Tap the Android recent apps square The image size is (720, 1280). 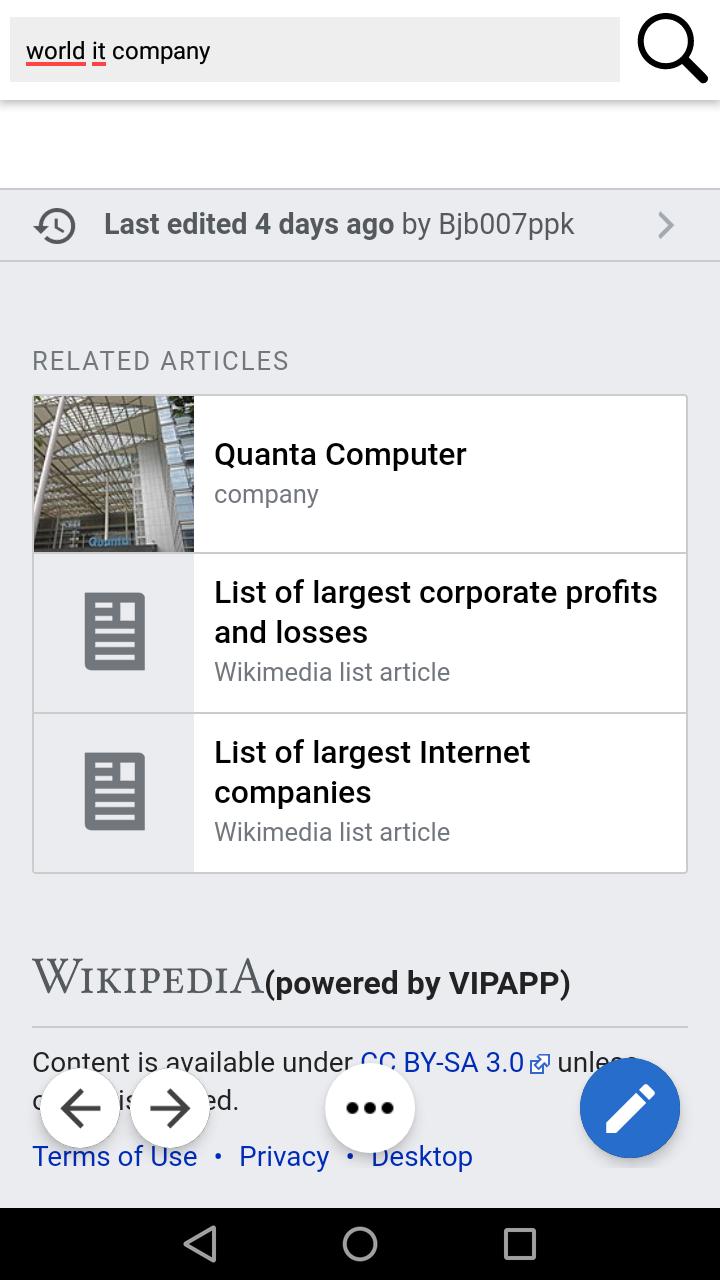pyautogui.click(x=520, y=1244)
